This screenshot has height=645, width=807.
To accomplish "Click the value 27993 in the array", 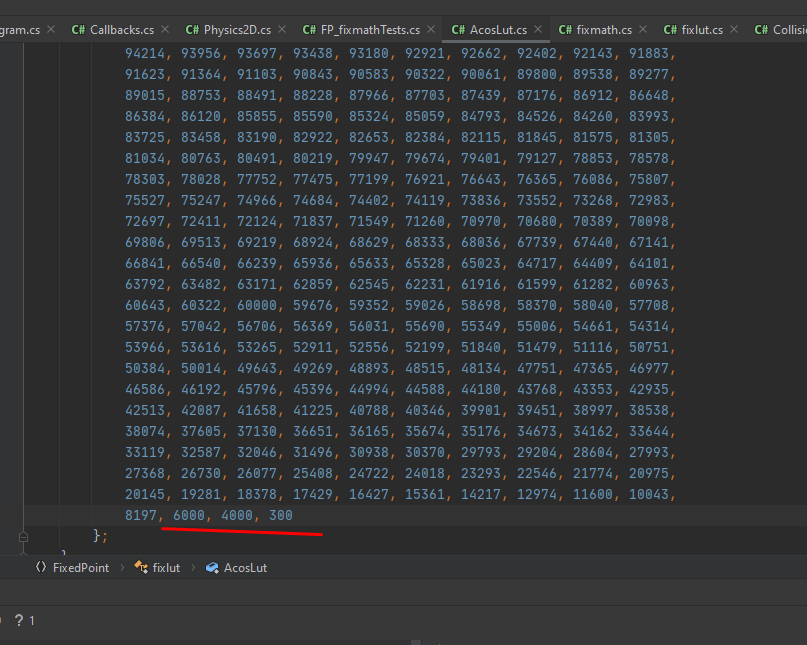I will click(x=649, y=452).
